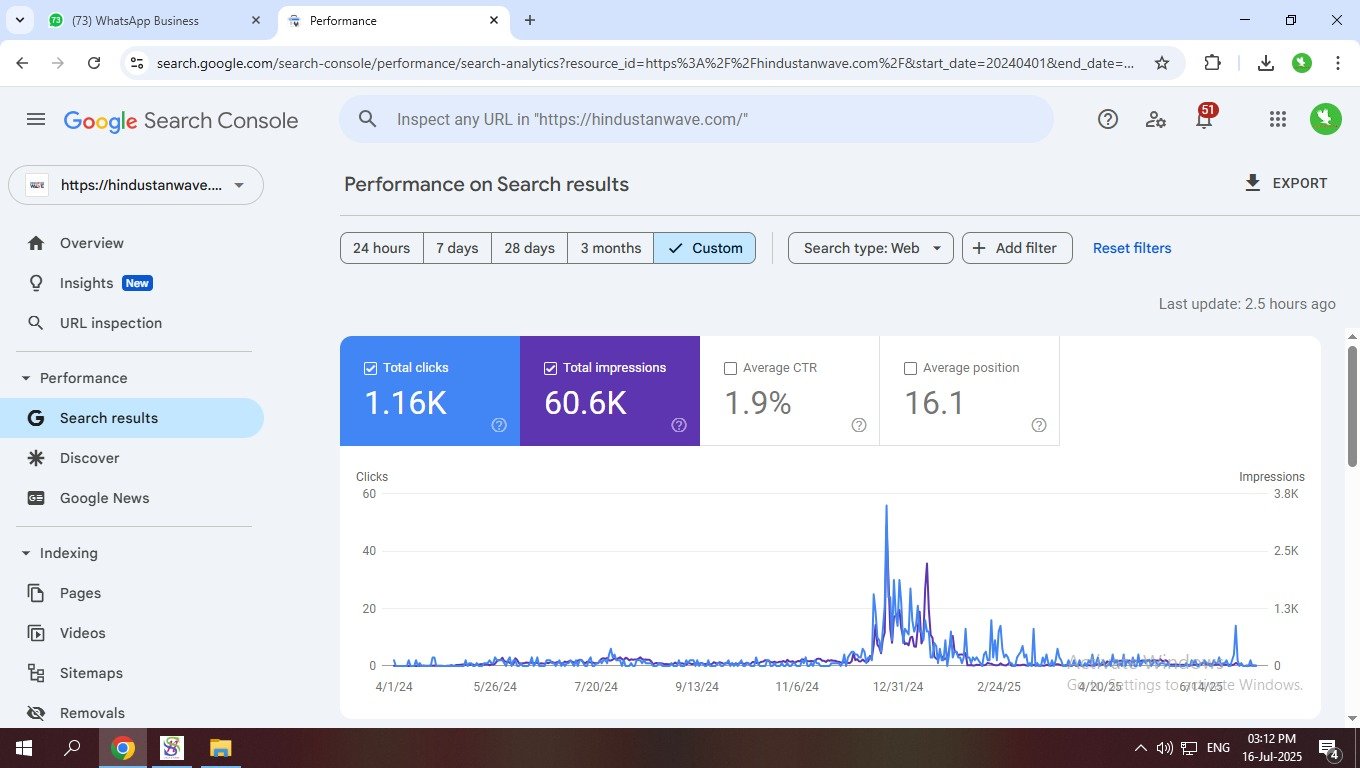The image size is (1360, 768).
Task: Click Total clicks help icon
Action: tap(499, 425)
